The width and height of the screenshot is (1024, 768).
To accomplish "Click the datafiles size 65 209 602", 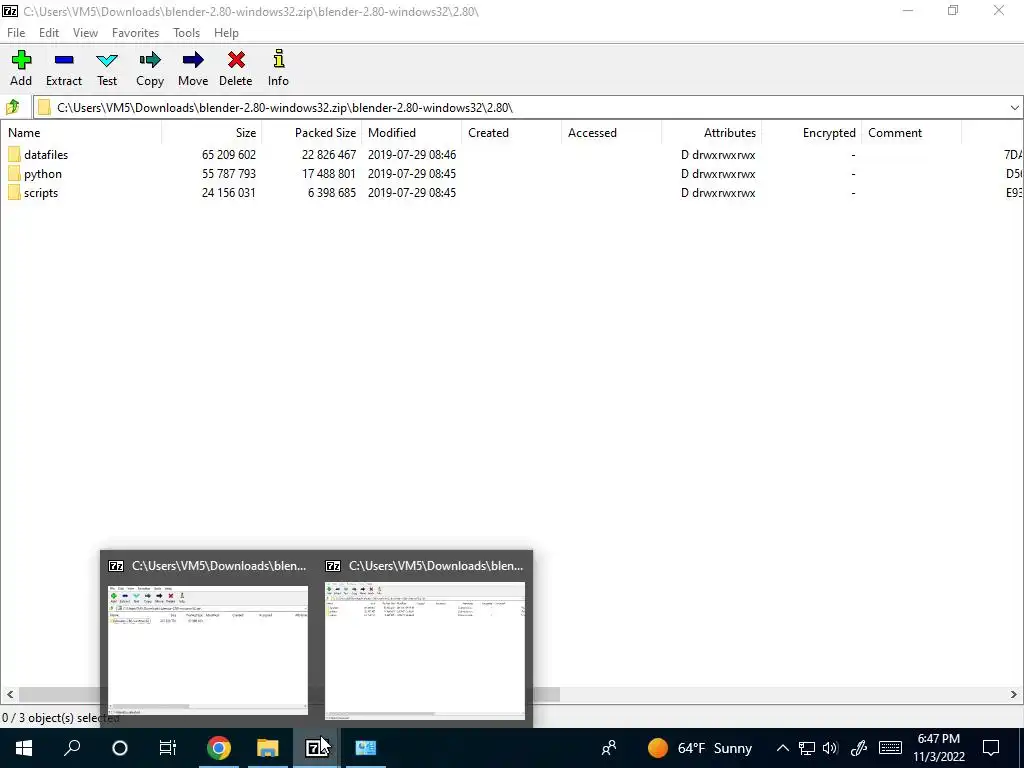I will click(x=229, y=155).
